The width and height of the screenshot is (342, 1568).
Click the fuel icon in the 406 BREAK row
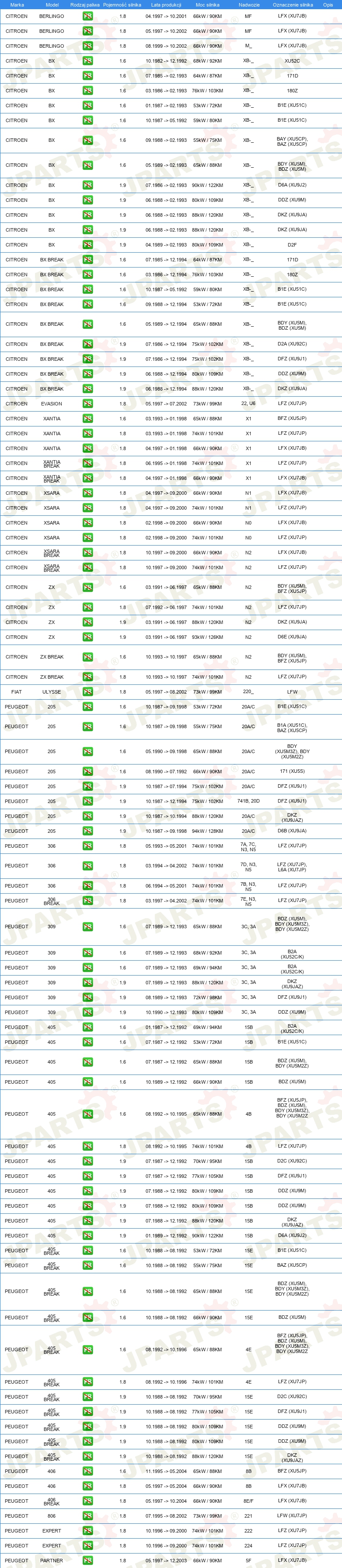click(x=87, y=1501)
